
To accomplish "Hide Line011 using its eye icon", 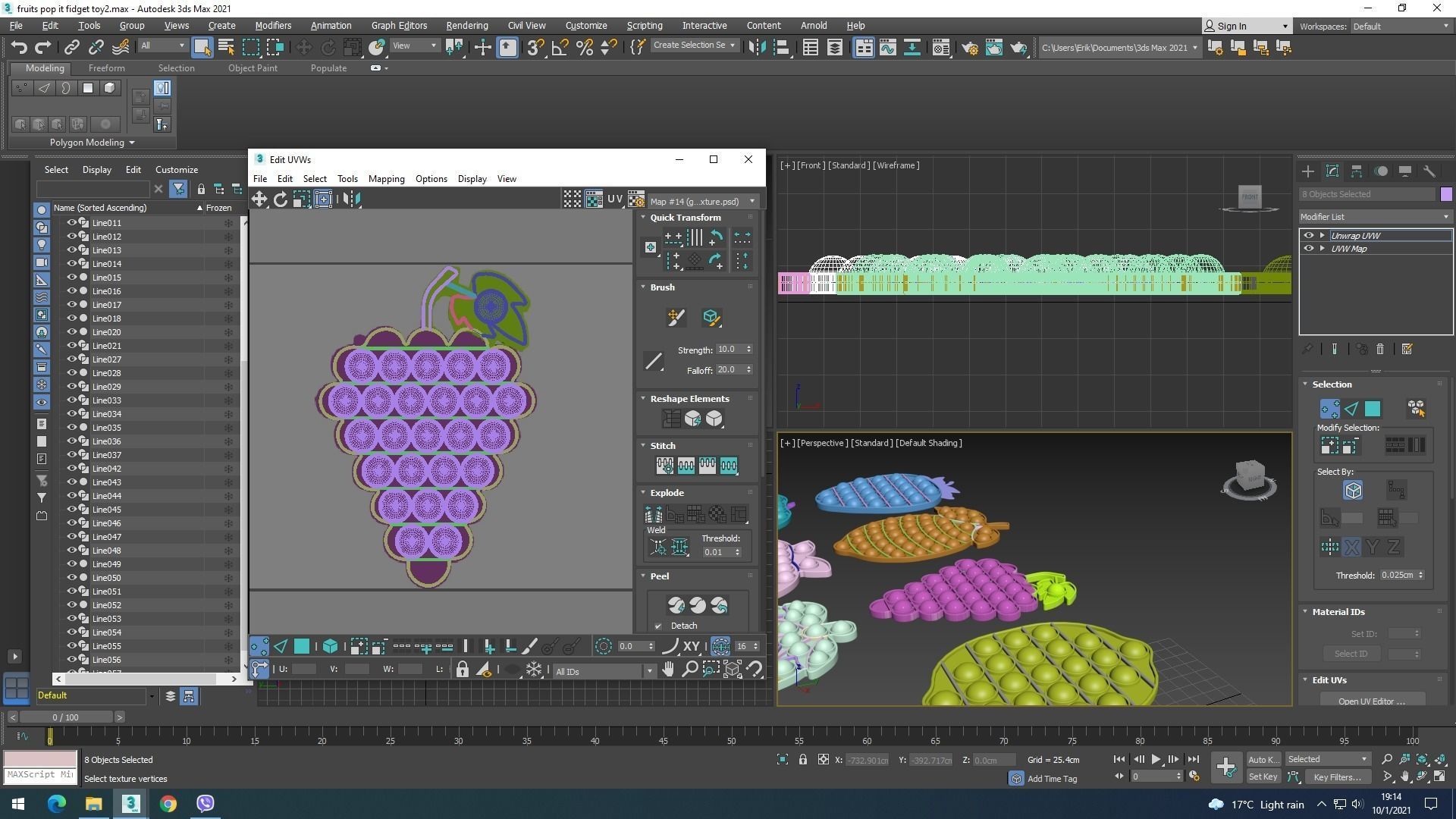I will [x=72, y=223].
